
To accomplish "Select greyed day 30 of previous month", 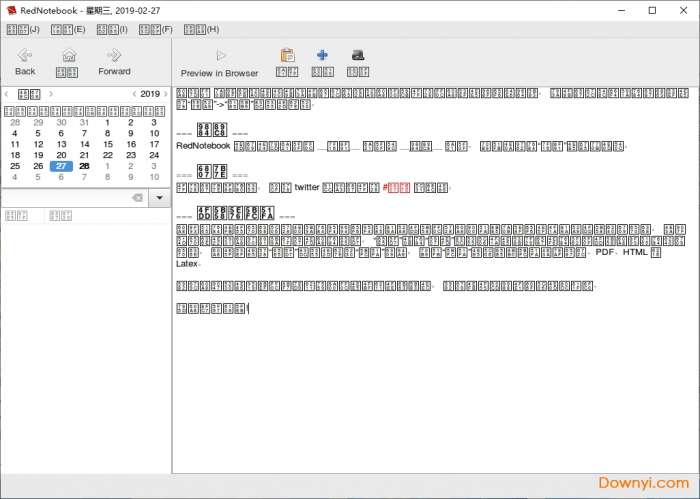I will point(61,122).
